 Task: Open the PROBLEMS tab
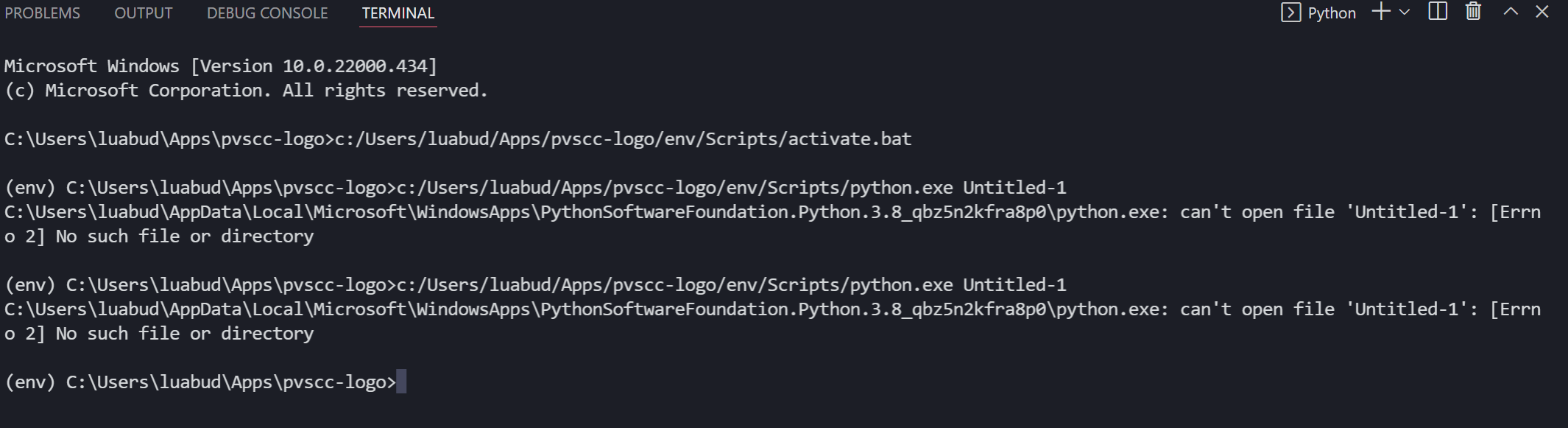click(42, 13)
